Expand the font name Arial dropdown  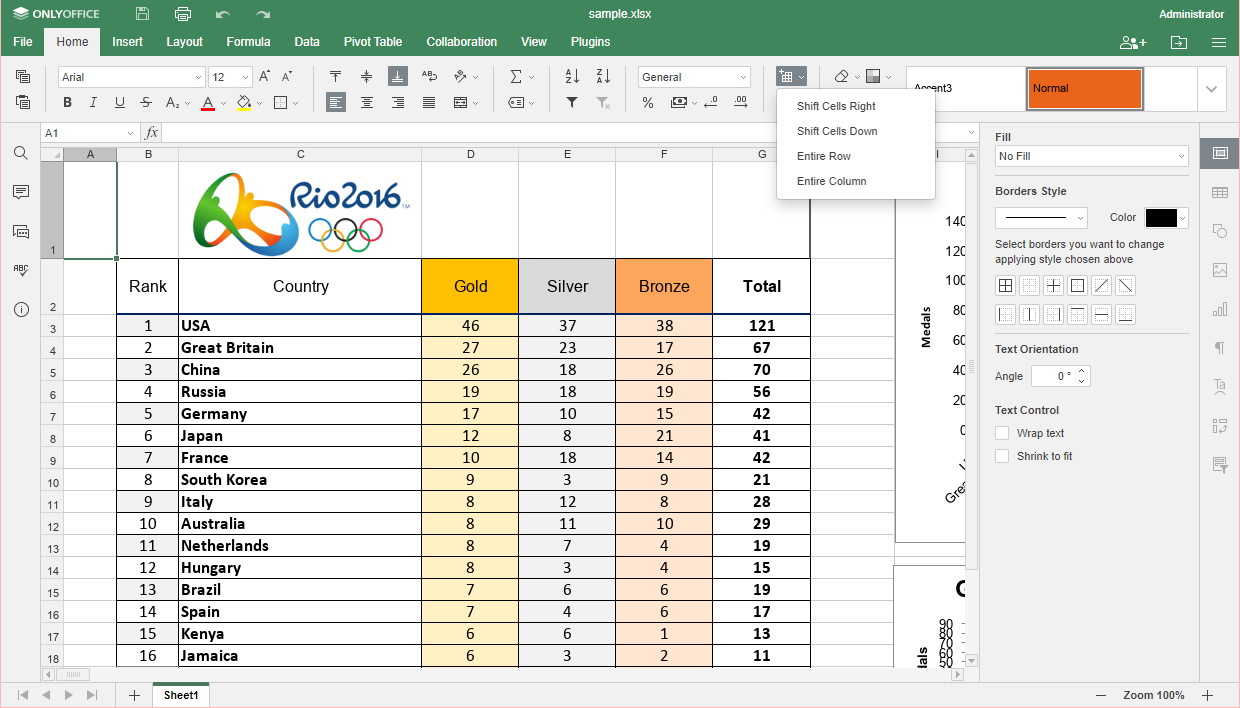(x=198, y=77)
